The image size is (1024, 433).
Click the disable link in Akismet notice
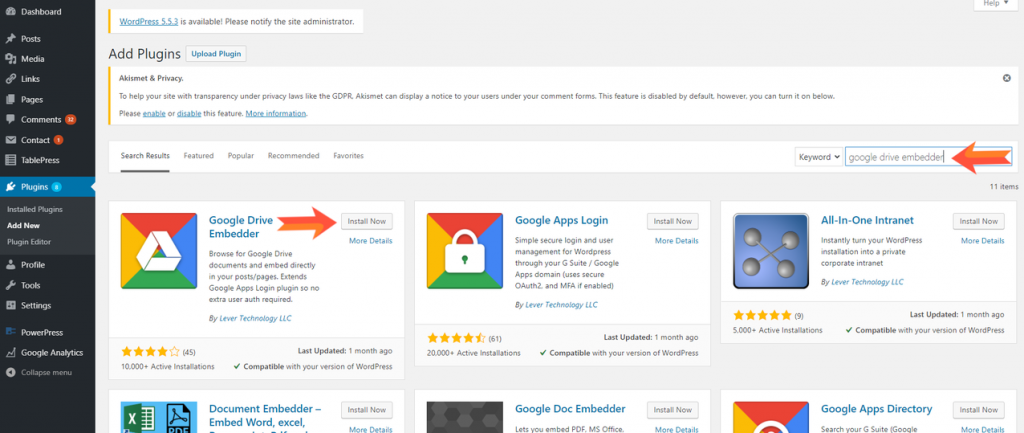189,113
